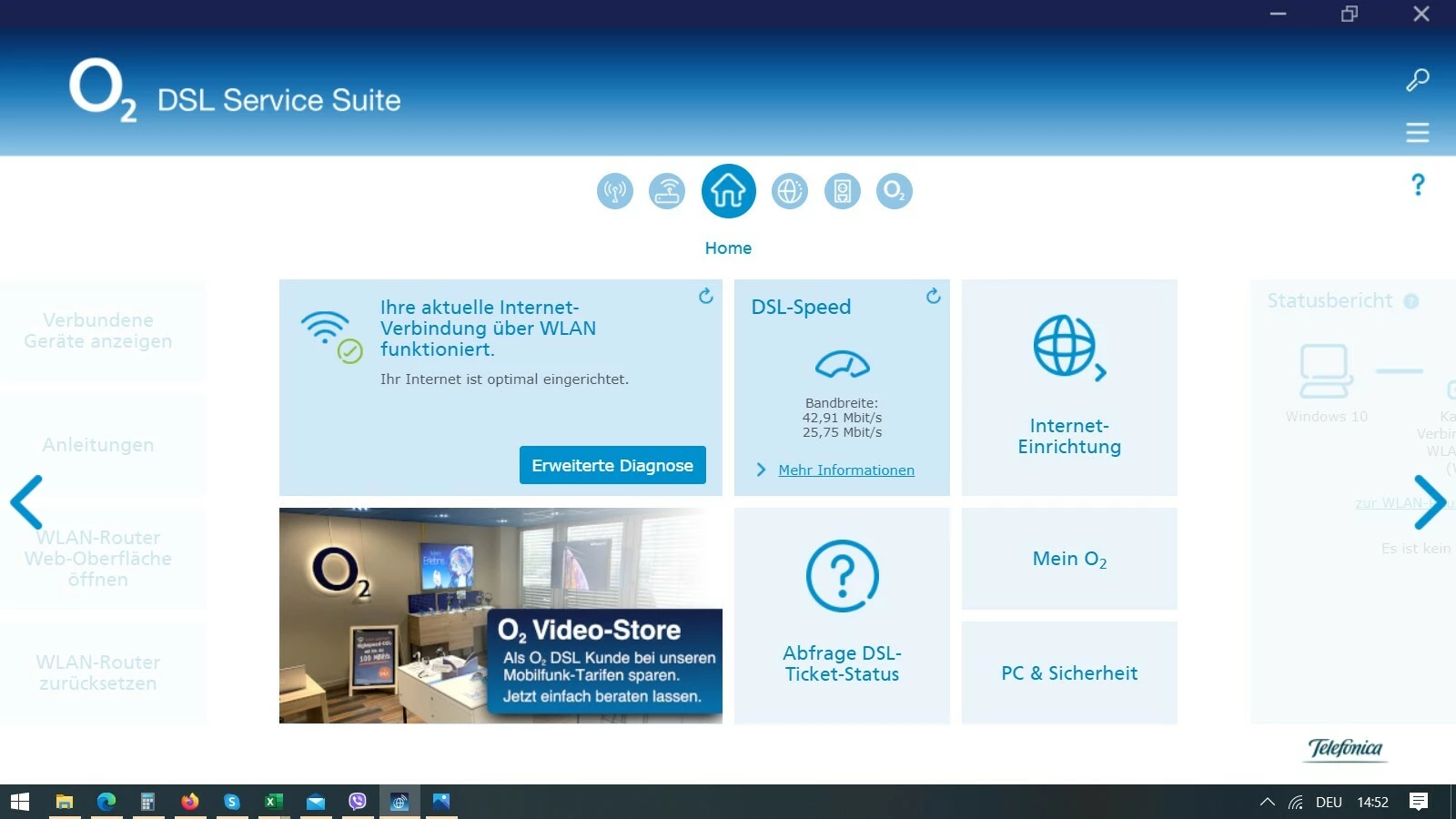Open Skype from the taskbar
Viewport: 1456px width, 819px height.
coord(232,802)
